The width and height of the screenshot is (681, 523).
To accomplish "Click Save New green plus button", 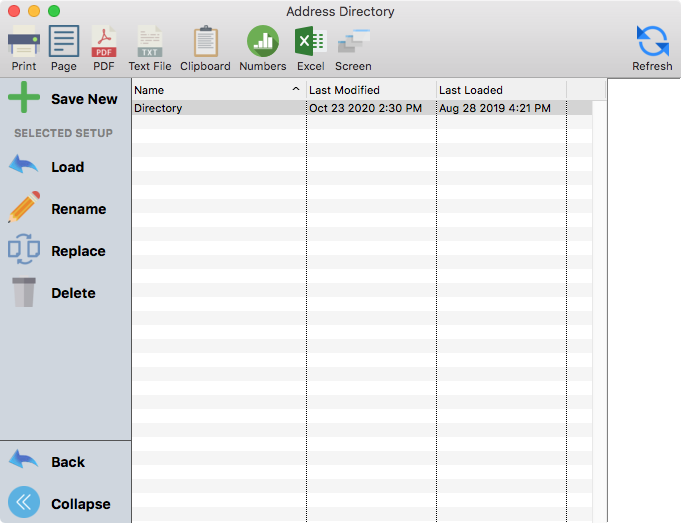I will pyautogui.click(x=64, y=99).
